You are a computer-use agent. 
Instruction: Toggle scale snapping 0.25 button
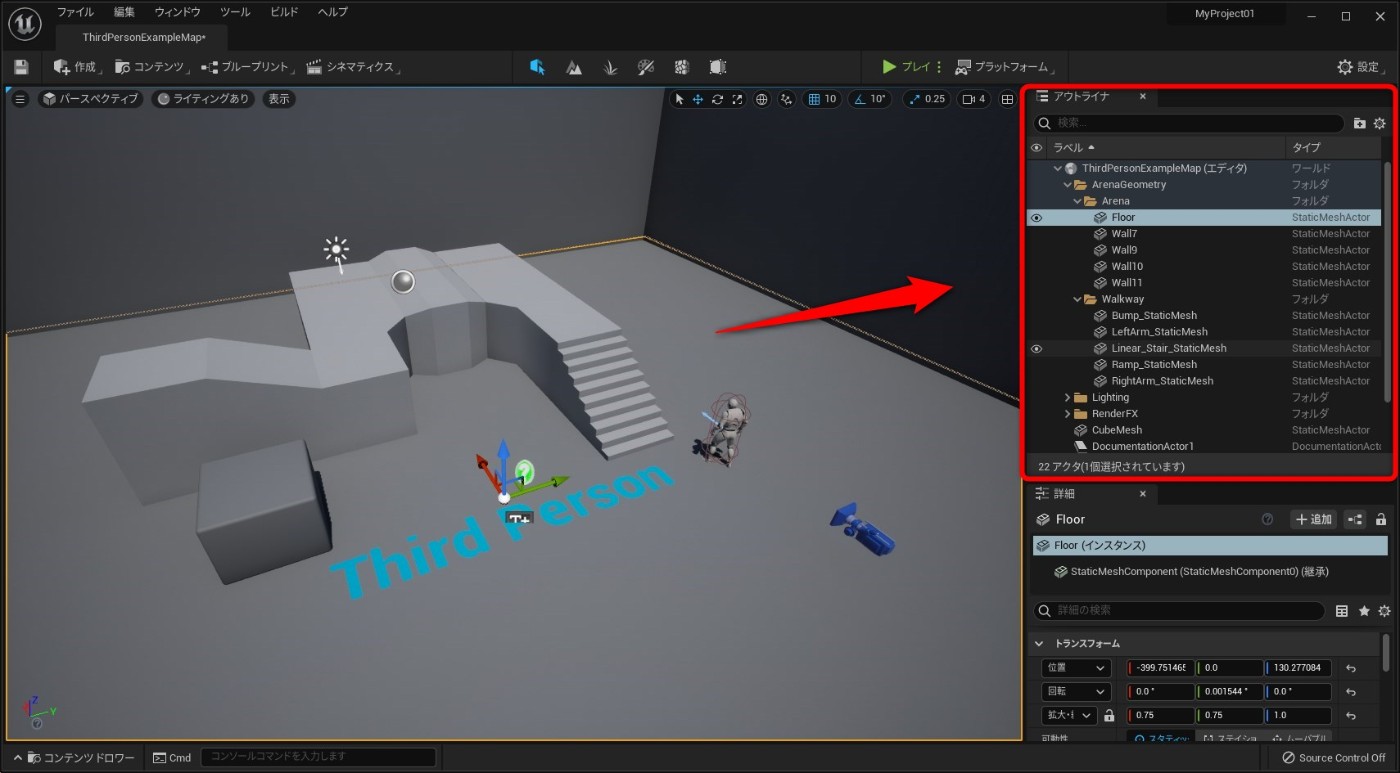(926, 99)
